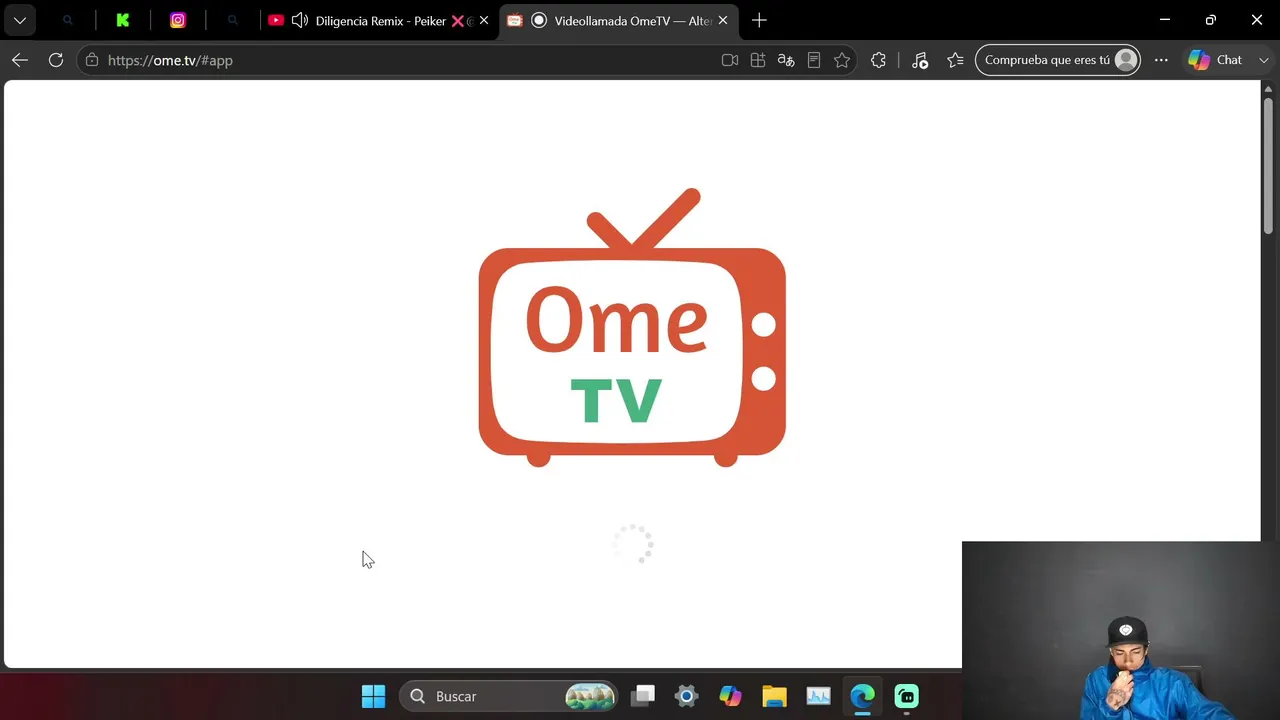Viewport: 1280px width, 720px height.
Task: Open the Windows Start menu
Action: (x=373, y=696)
